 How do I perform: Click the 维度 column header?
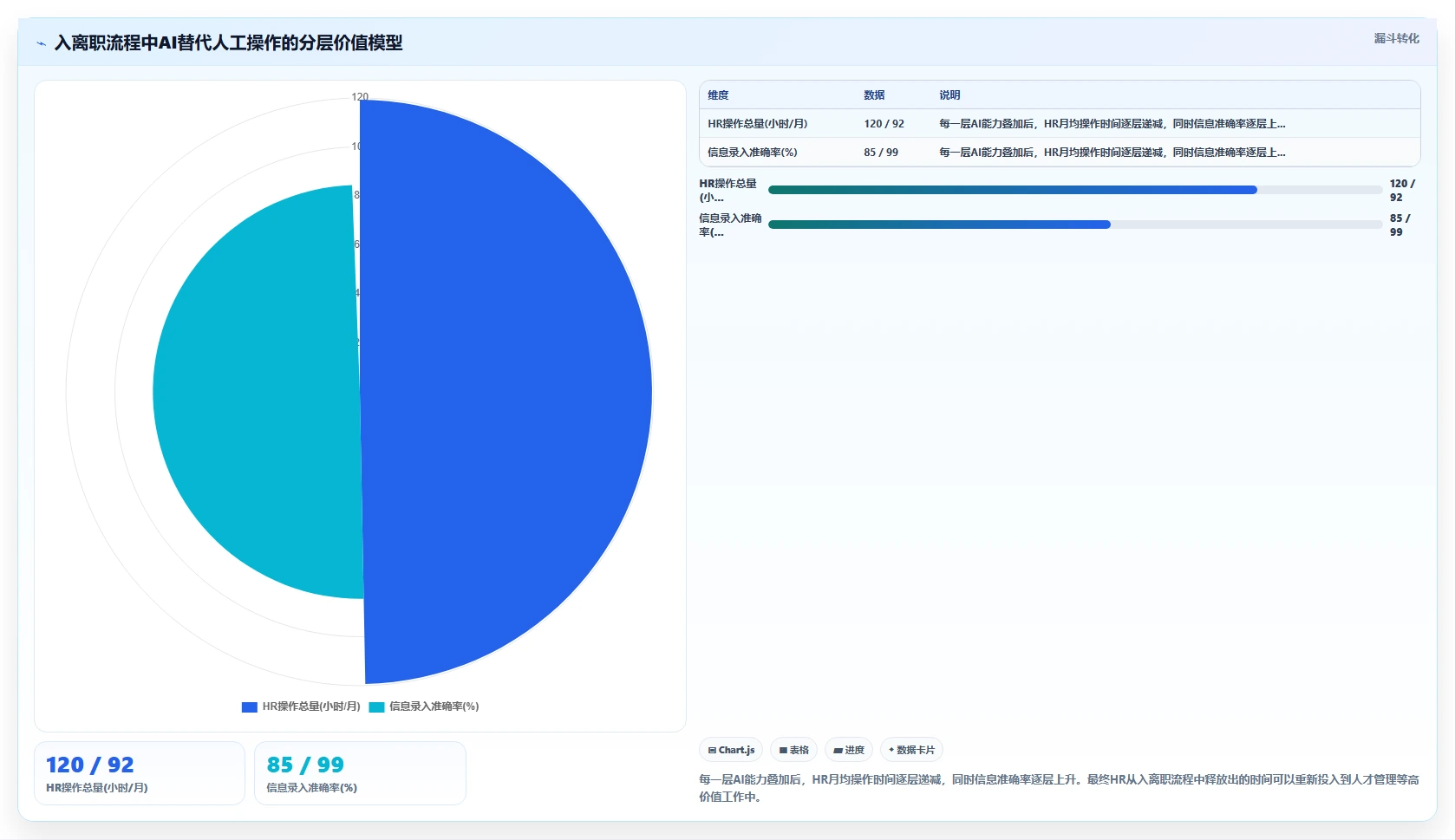pos(718,95)
